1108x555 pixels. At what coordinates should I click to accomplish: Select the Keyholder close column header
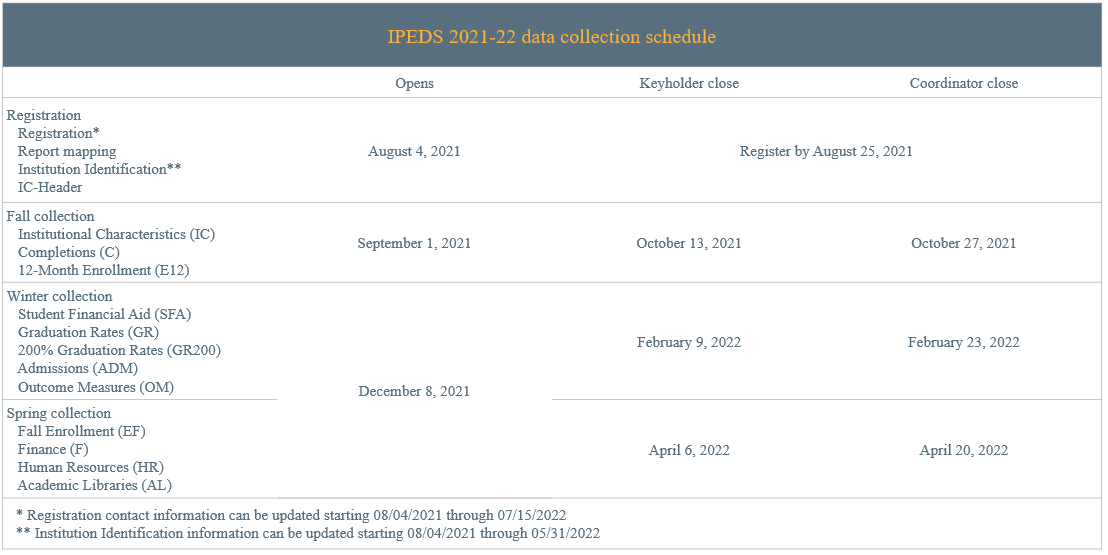[x=689, y=83]
